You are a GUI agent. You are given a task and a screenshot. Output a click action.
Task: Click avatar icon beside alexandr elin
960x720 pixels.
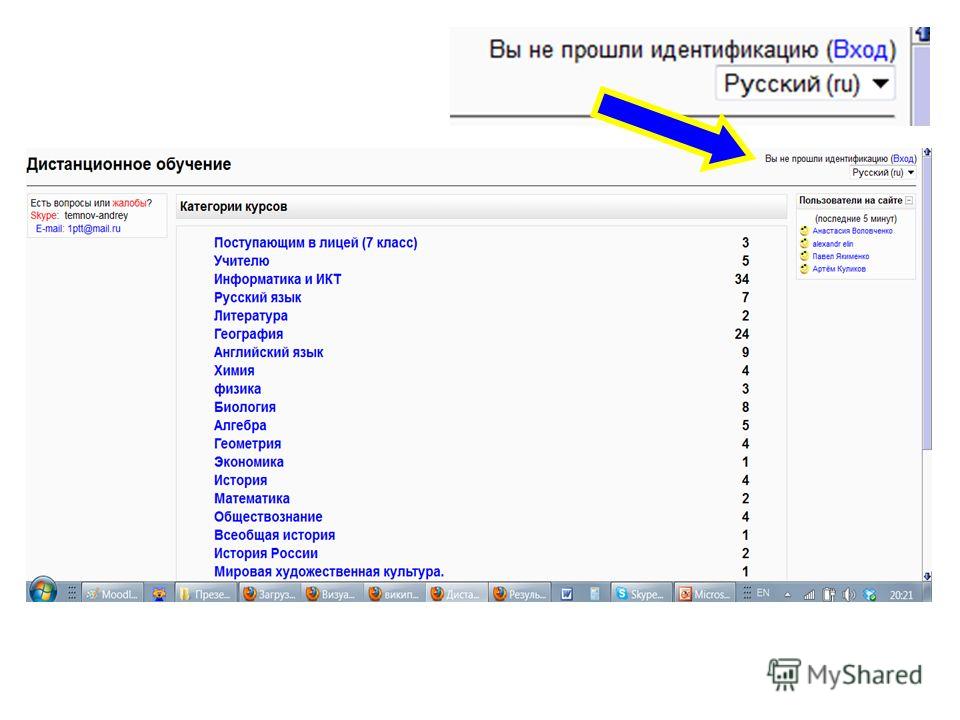(x=804, y=244)
